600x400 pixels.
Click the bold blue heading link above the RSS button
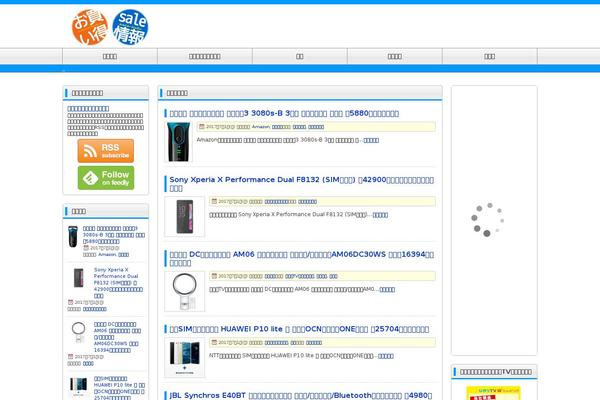[88, 109]
